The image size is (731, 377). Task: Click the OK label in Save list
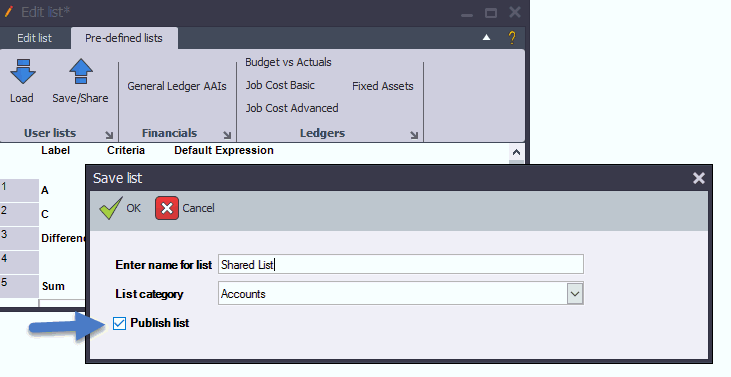click(133, 208)
